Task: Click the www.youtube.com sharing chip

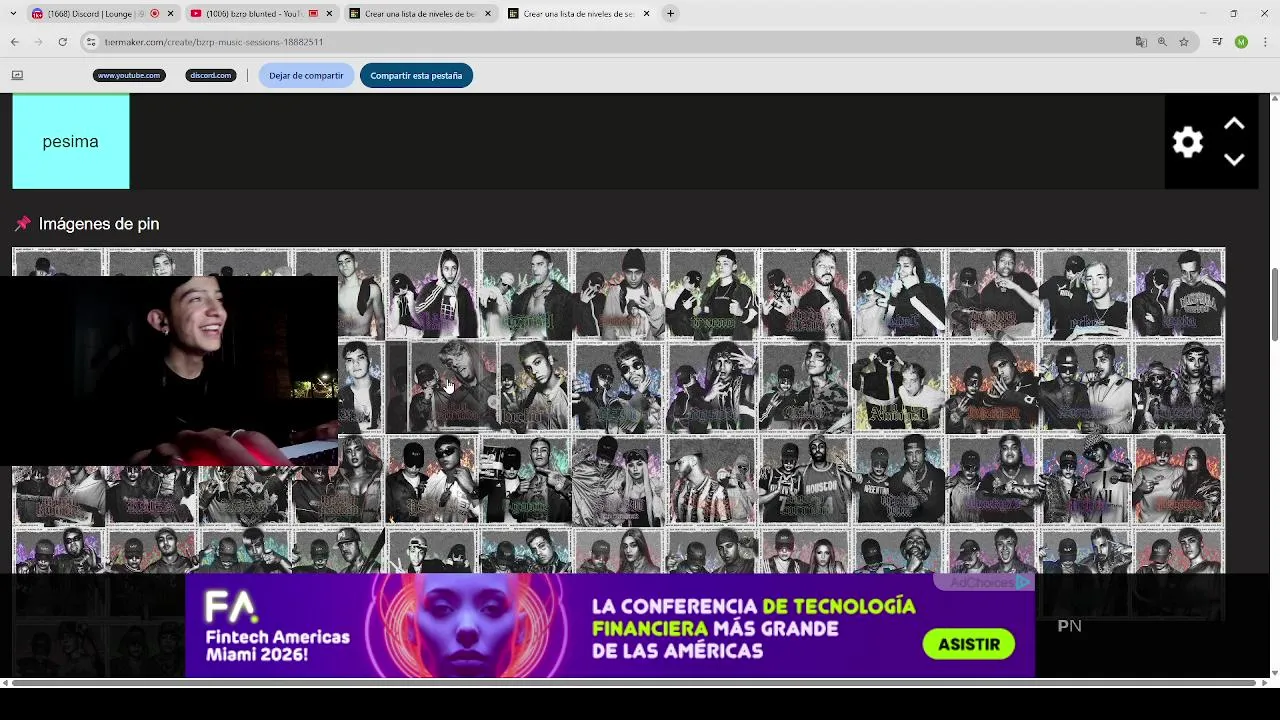Action: tap(128, 76)
